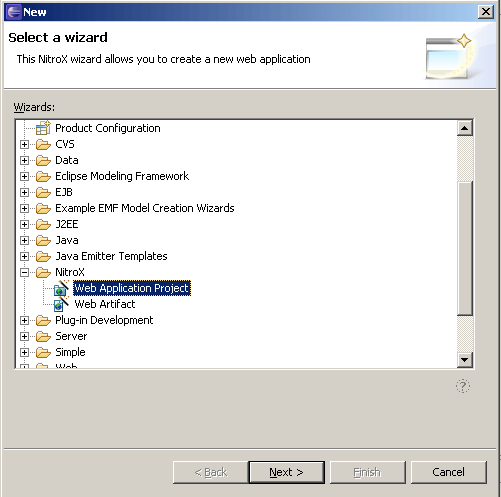The width and height of the screenshot is (501, 497).
Task: Collapse the NitroX tree node
Action: pos(24,273)
